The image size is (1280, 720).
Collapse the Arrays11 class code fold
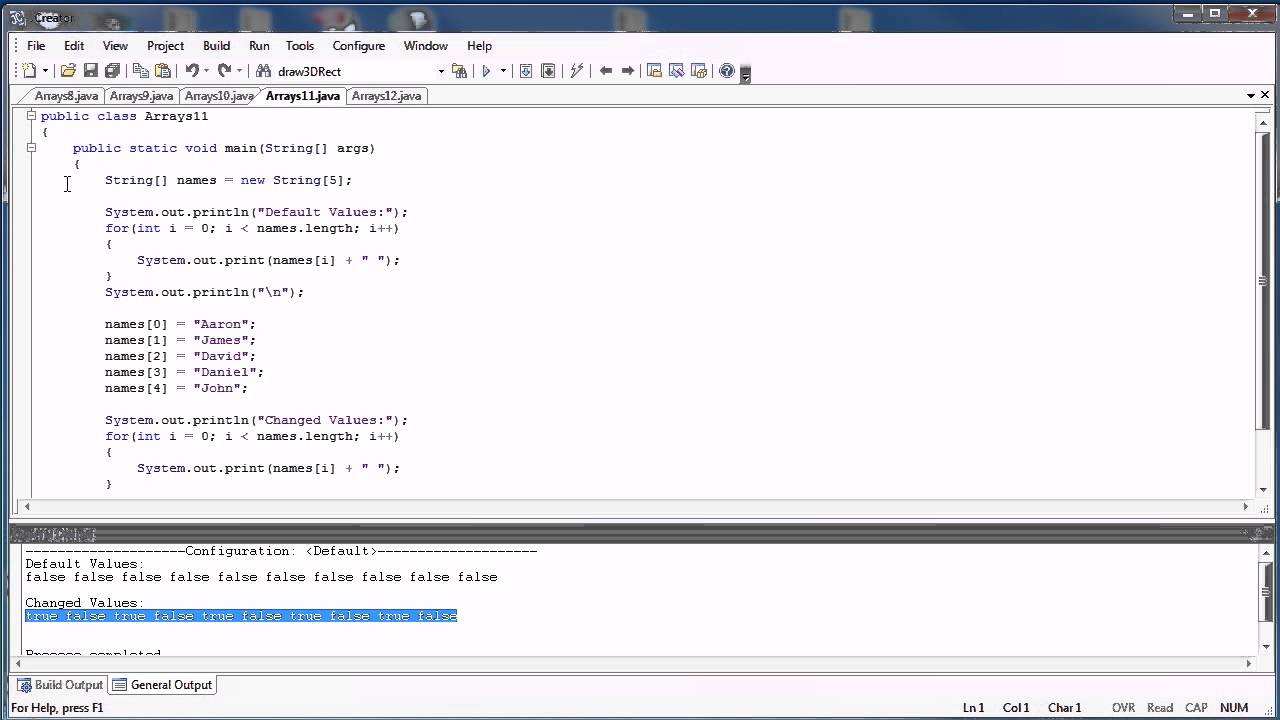click(x=31, y=116)
